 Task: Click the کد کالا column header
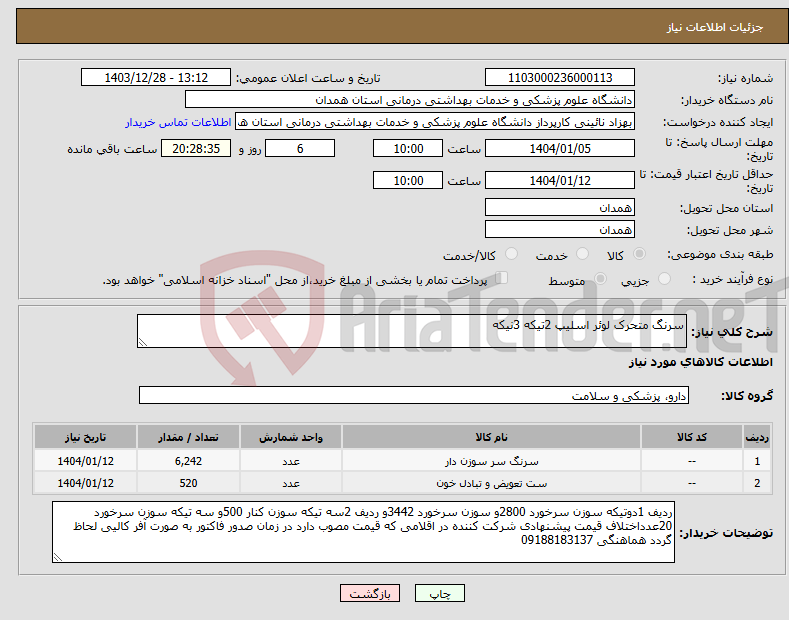coord(692,437)
